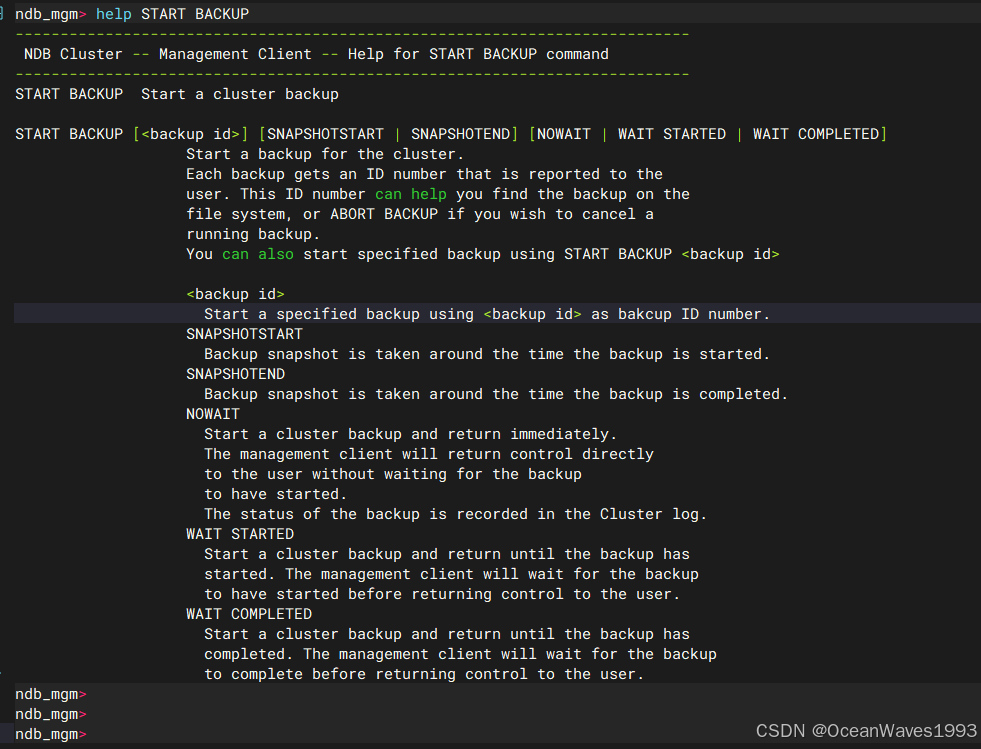Viewport: 981px width, 749px height.
Task: Click the 'to have started.' line
Action: click(x=276, y=494)
